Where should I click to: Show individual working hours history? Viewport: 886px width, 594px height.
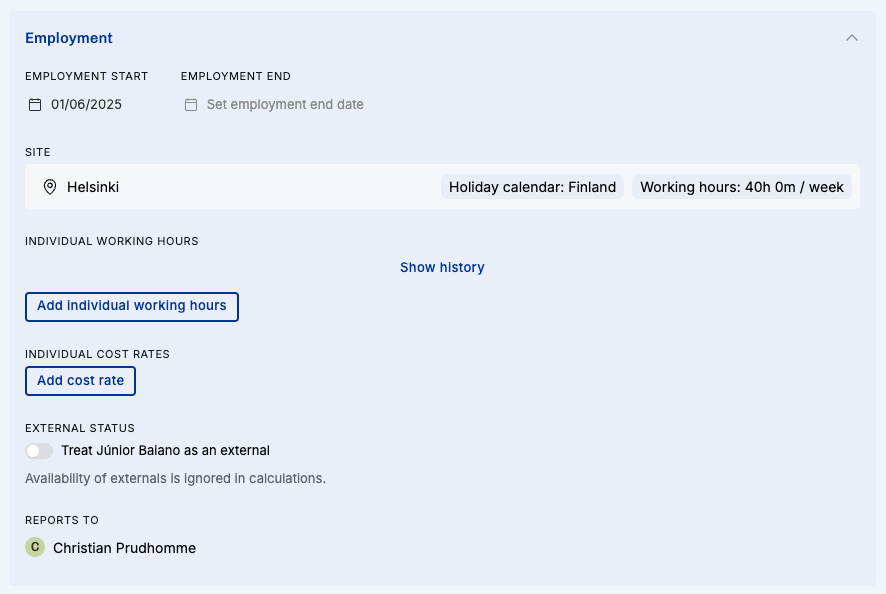tap(442, 267)
